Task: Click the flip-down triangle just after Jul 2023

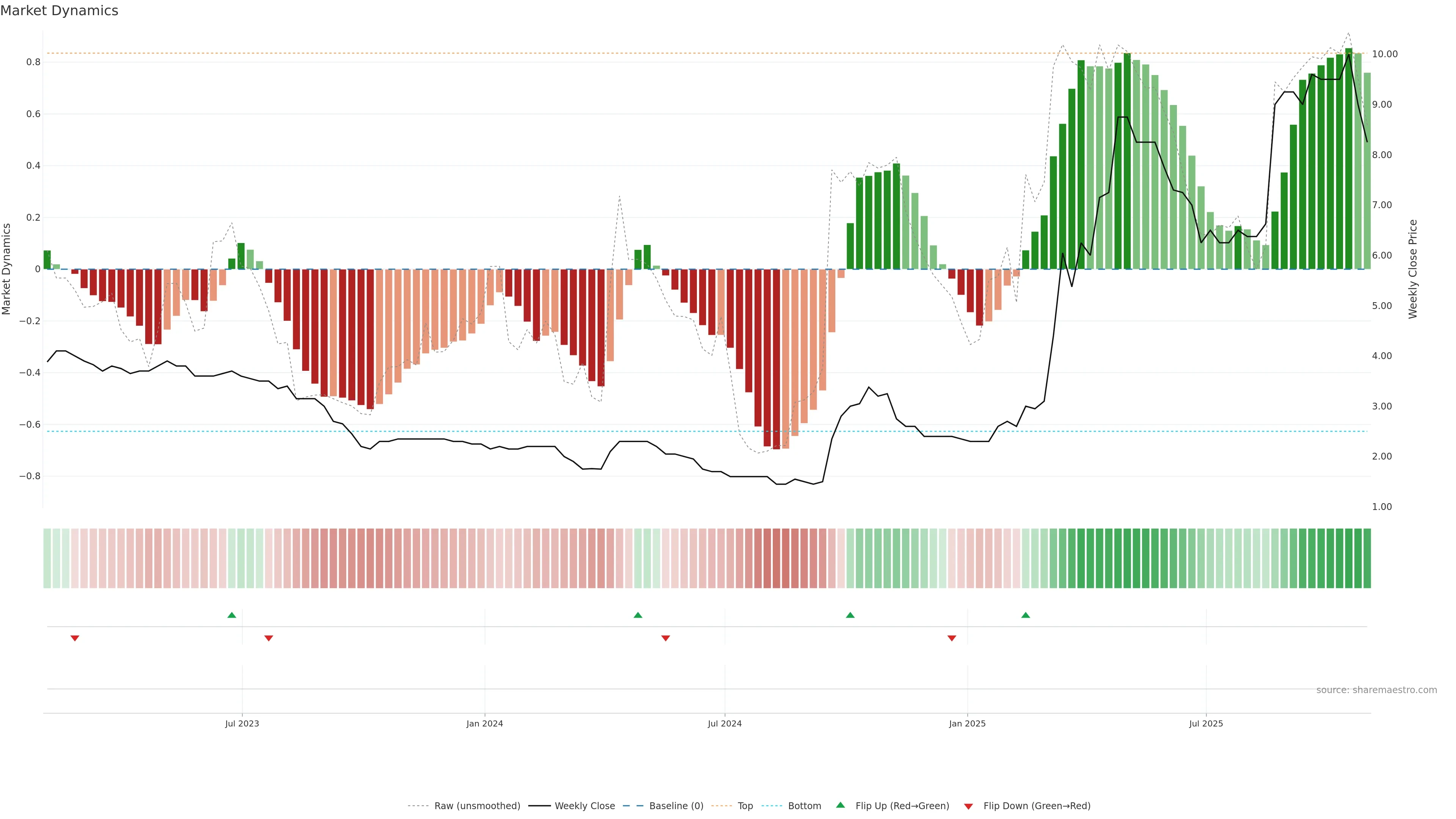Action: point(269,638)
